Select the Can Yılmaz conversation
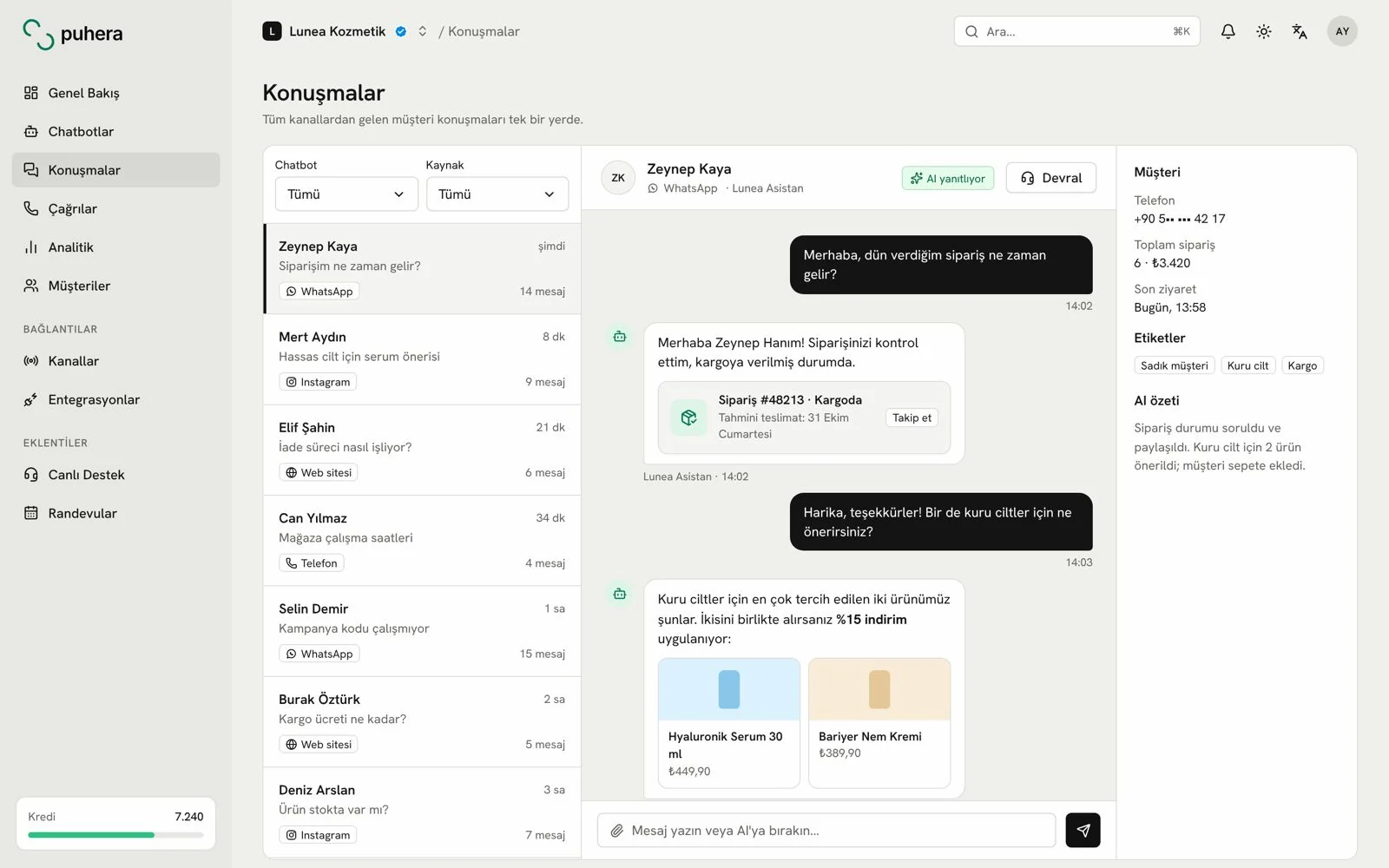The height and width of the screenshot is (868, 1389). pyautogui.click(x=422, y=541)
